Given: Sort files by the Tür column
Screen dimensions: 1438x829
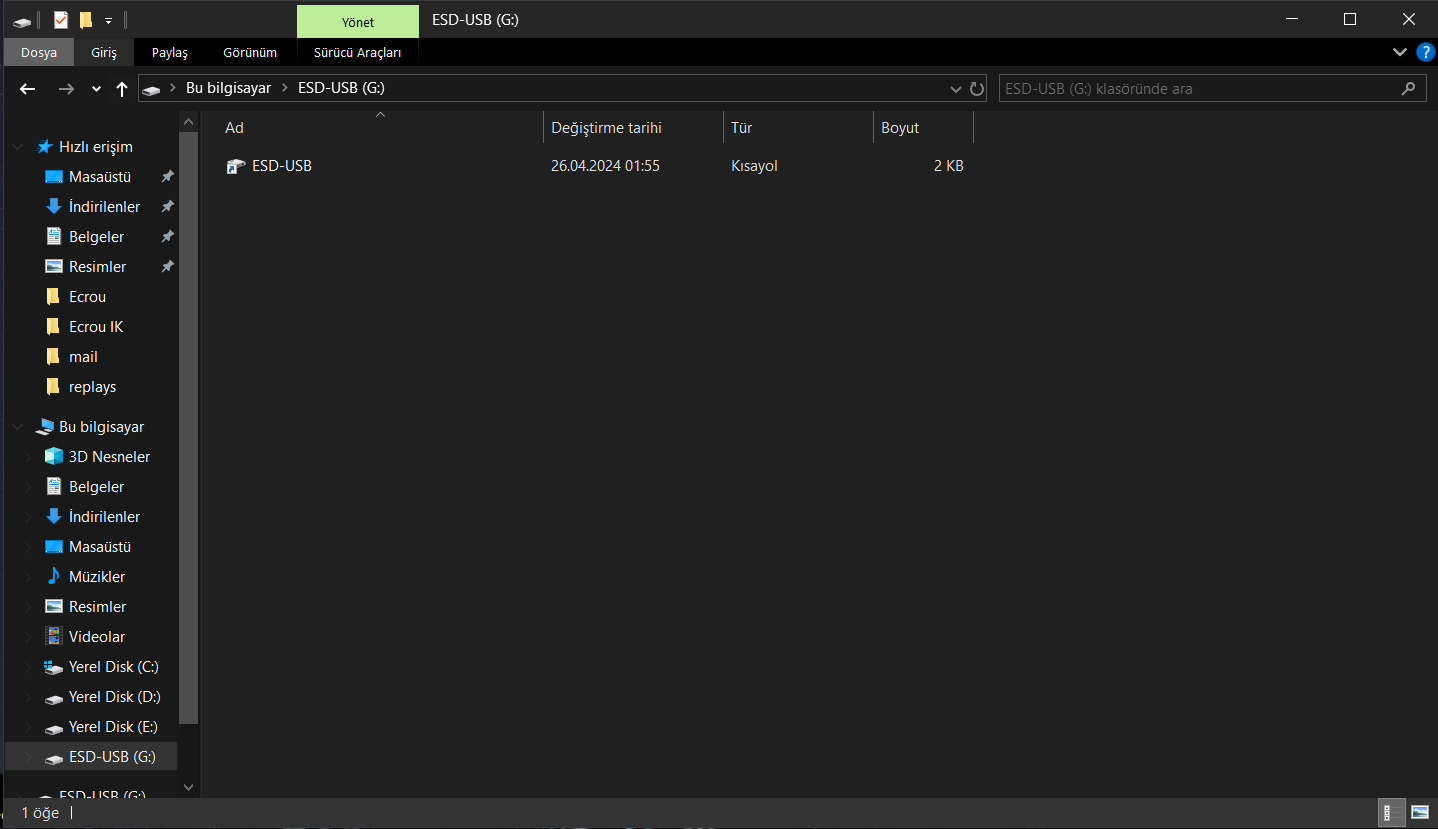Looking at the screenshot, I should pyautogui.click(x=741, y=128).
